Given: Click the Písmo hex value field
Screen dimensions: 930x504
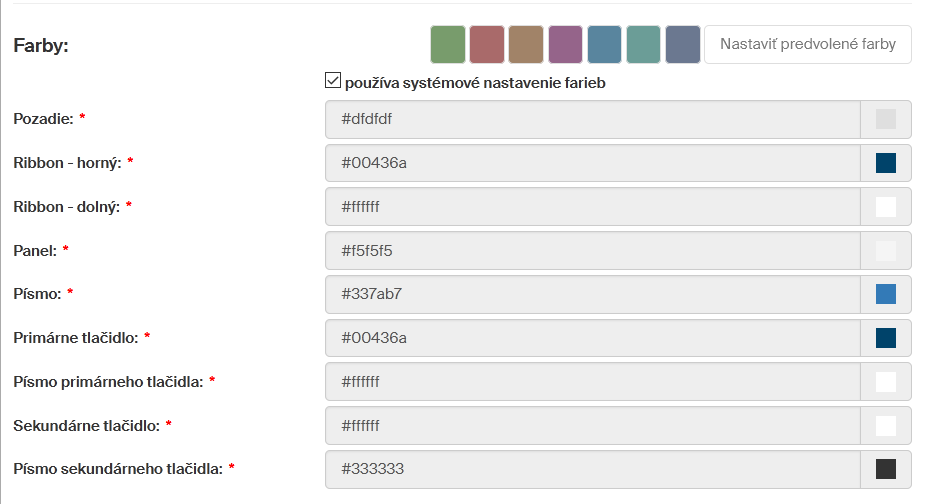Looking at the screenshot, I should click(x=593, y=294).
